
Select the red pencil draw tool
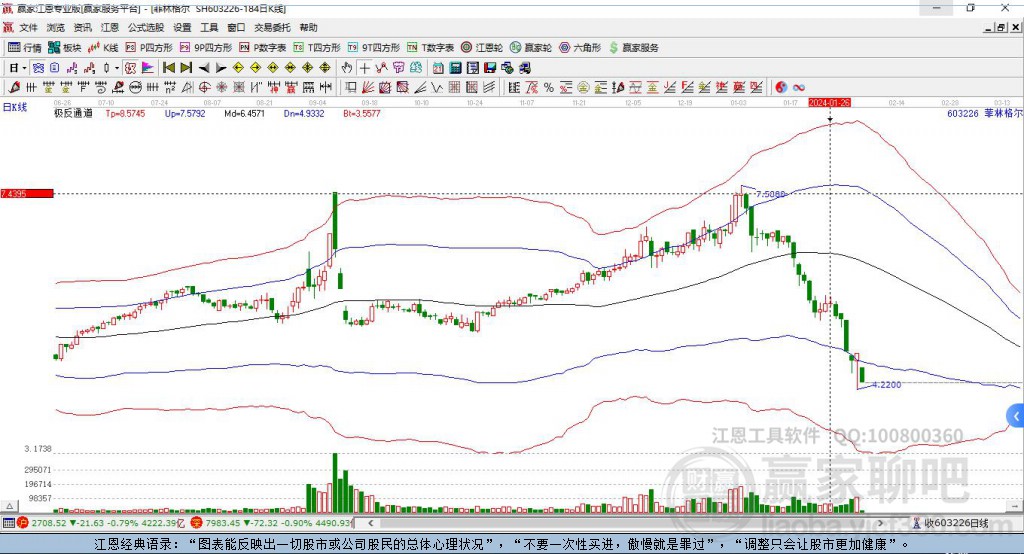(x=14, y=87)
